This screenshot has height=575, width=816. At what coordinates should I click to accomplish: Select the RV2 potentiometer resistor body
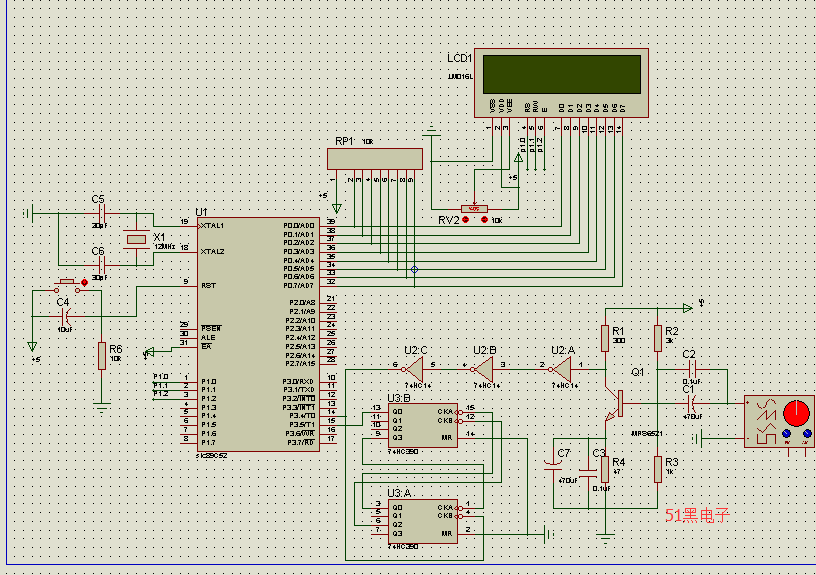475,209
